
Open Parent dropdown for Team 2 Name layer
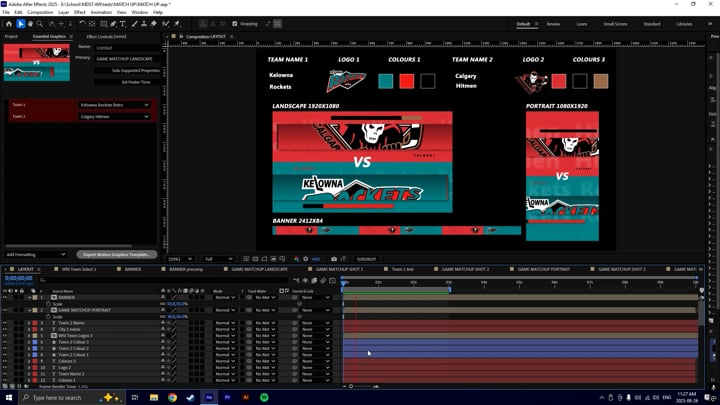coord(315,323)
